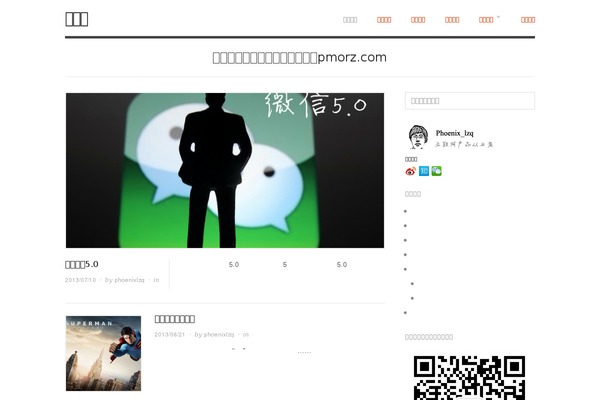Viewport: 600px width, 400px height.
Task: Click author phoenixlzq on the 2013/06/21 post
Action: (x=219, y=335)
